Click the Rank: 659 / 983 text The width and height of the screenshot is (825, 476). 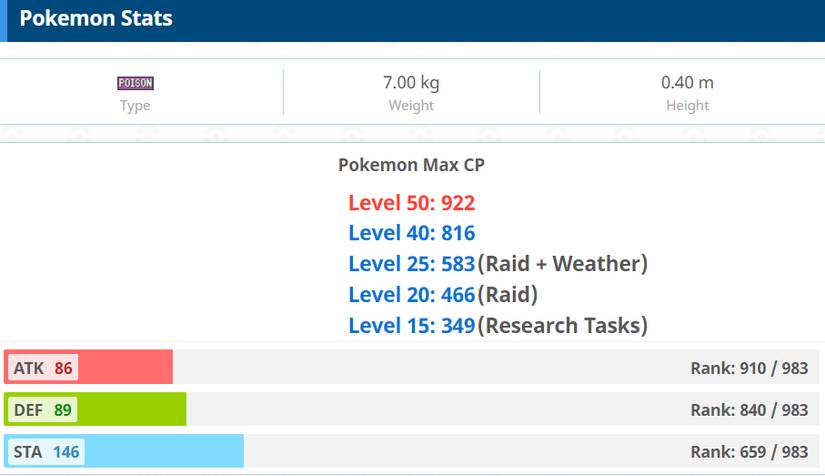point(749,452)
